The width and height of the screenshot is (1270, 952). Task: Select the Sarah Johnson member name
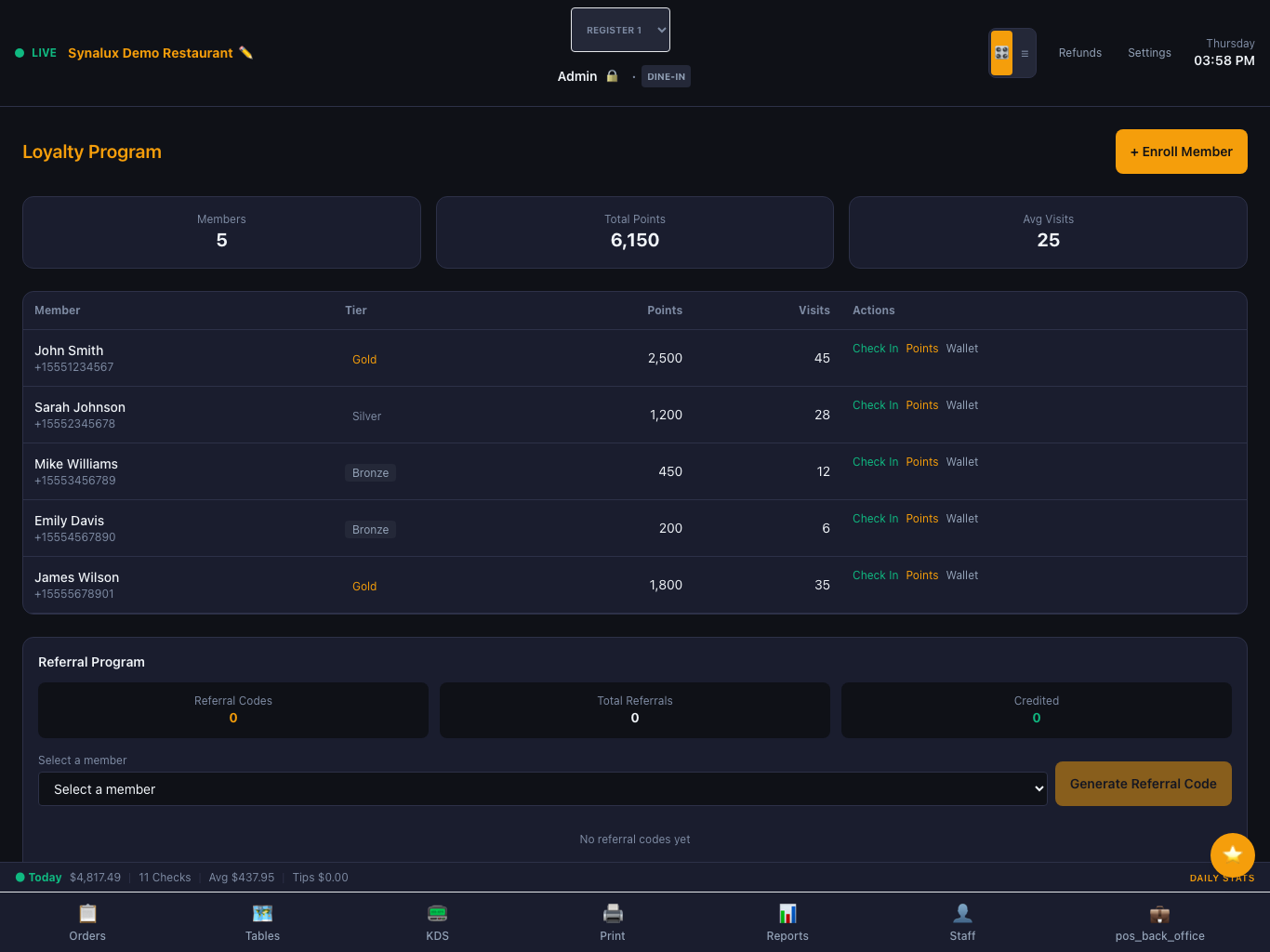(x=80, y=407)
